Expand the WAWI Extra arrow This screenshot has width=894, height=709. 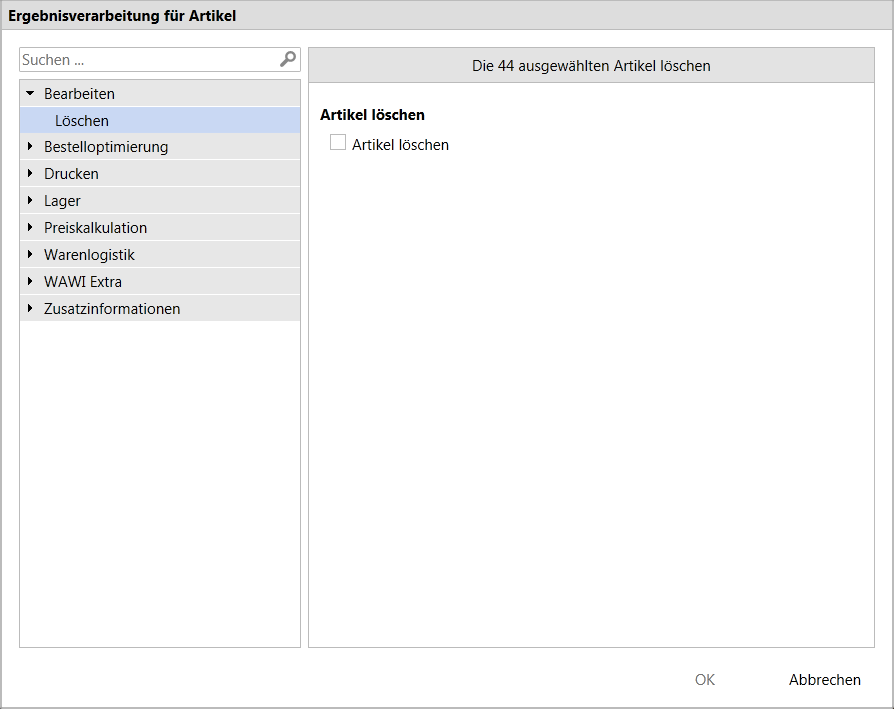(30, 281)
